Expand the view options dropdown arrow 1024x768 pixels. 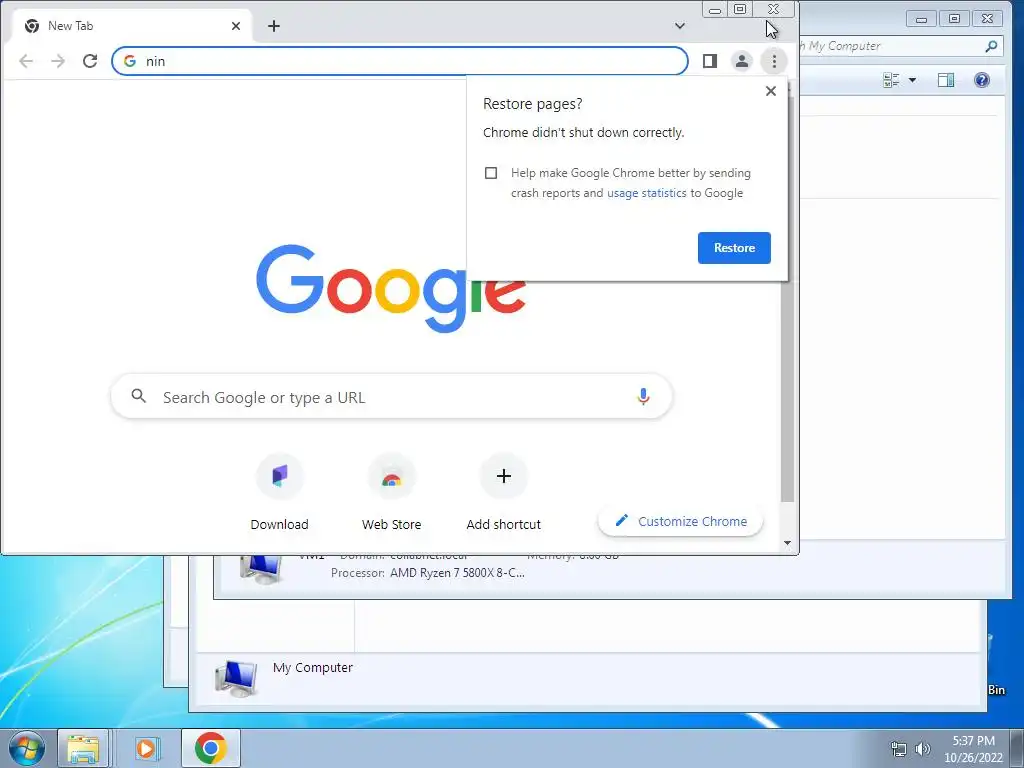[912, 80]
